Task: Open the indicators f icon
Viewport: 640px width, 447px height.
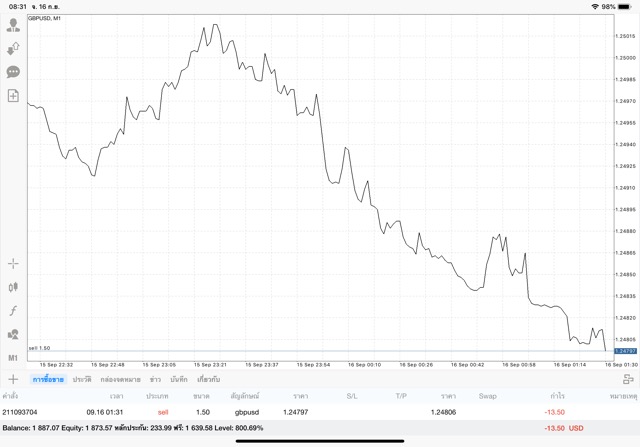Action: [x=13, y=311]
